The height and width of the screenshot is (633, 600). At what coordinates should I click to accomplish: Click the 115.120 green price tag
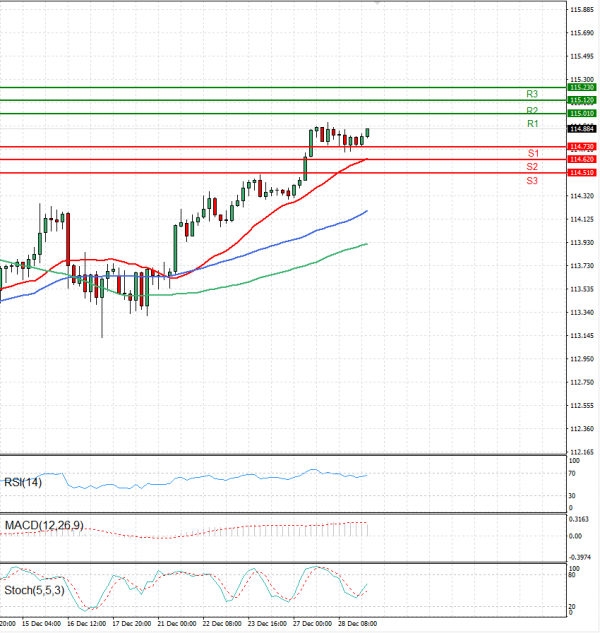(582, 101)
